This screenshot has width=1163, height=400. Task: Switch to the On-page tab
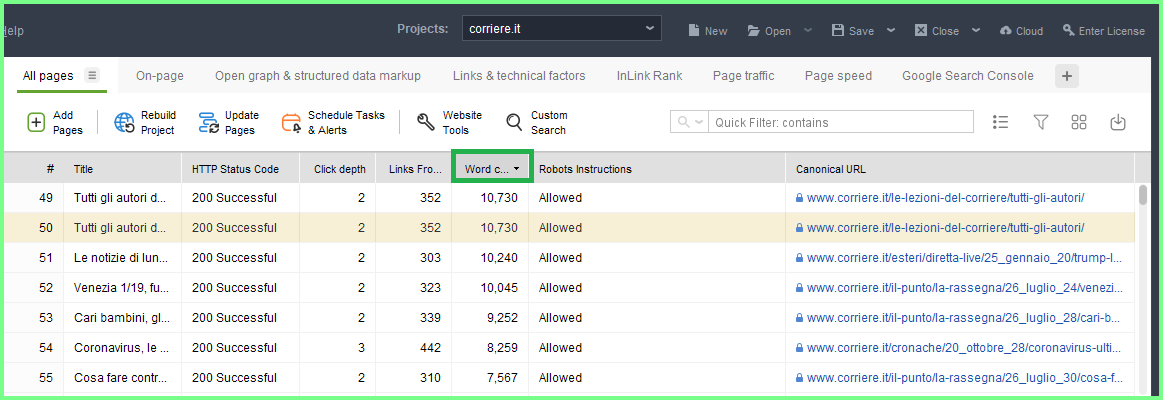[x=159, y=76]
